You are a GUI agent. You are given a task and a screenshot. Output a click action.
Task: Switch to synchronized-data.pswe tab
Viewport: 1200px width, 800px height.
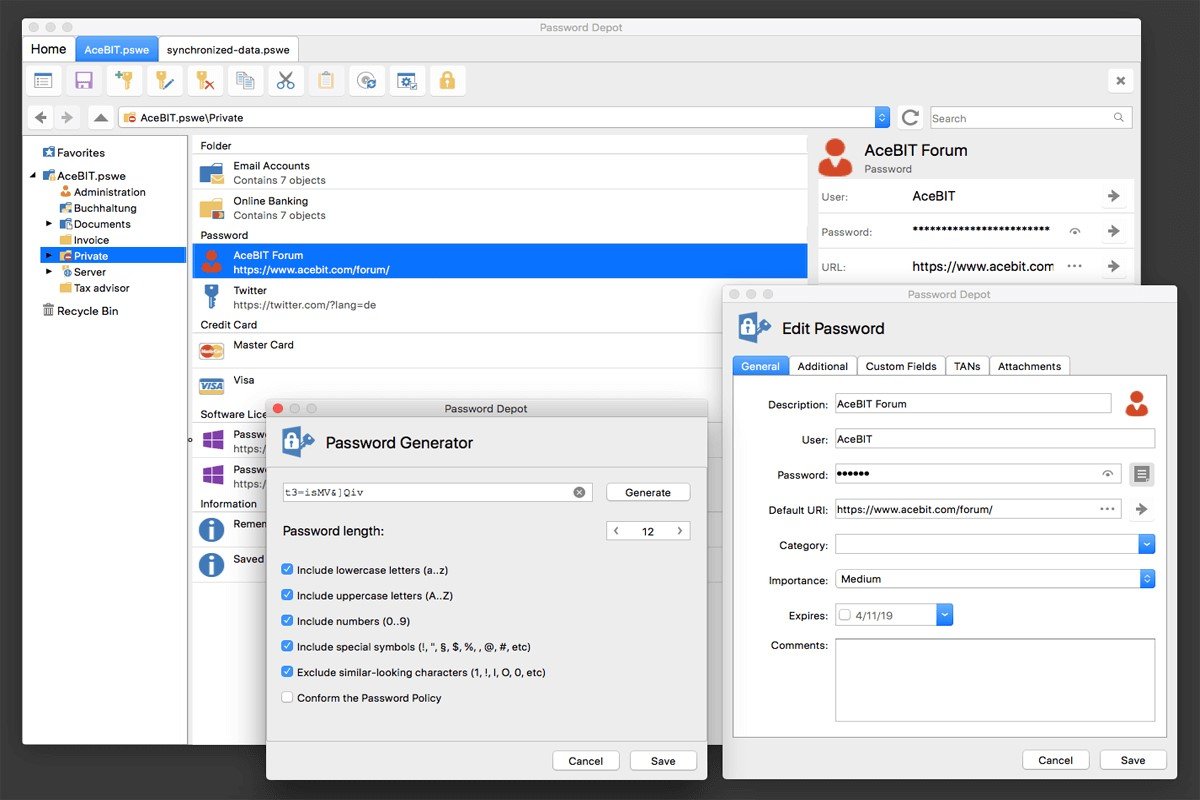tap(228, 49)
